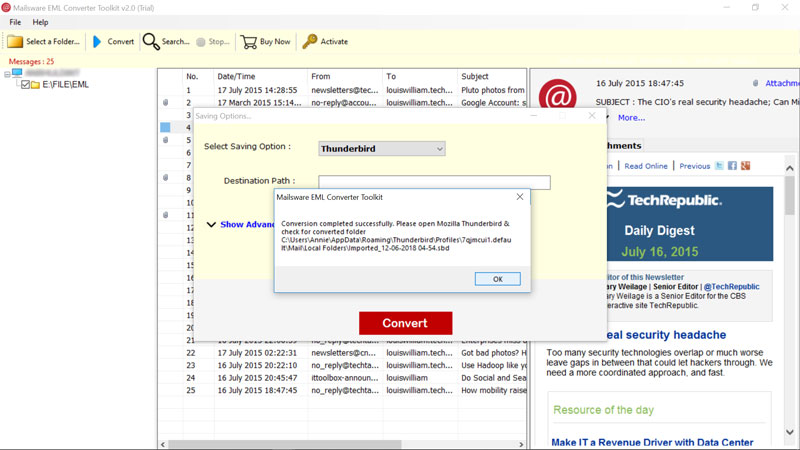
Task: Click message list scroll right arrow
Action: click(521, 444)
